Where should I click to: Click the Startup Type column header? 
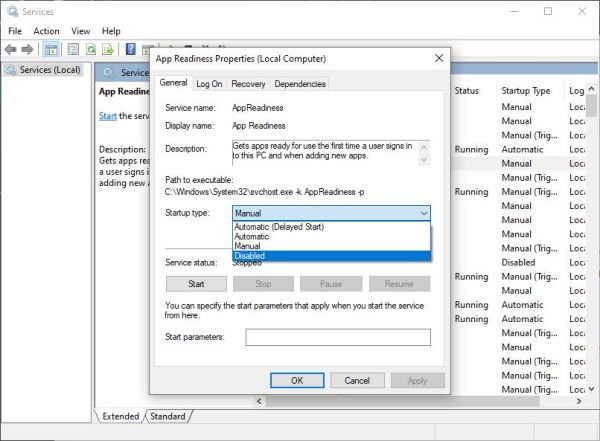pos(526,91)
